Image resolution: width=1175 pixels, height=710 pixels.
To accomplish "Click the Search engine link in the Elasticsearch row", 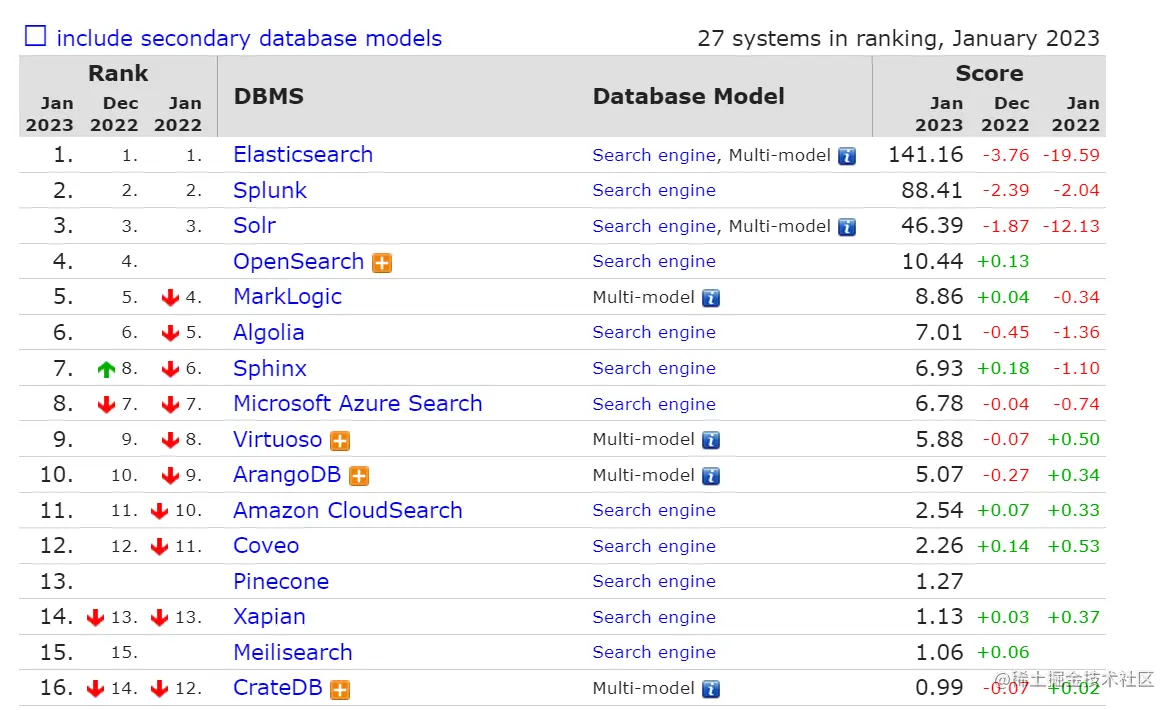I will tap(654, 155).
